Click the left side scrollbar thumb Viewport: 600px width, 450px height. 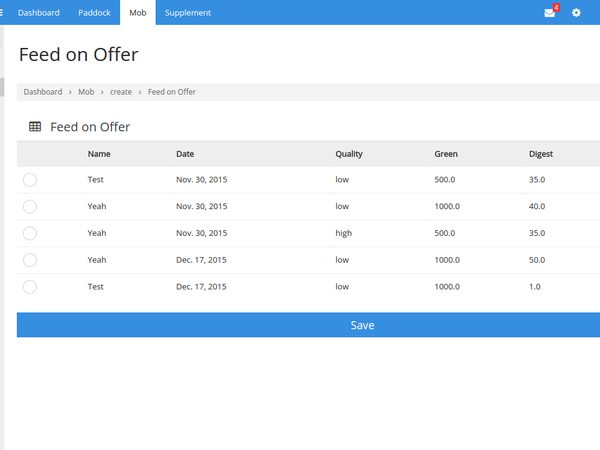click(2, 87)
